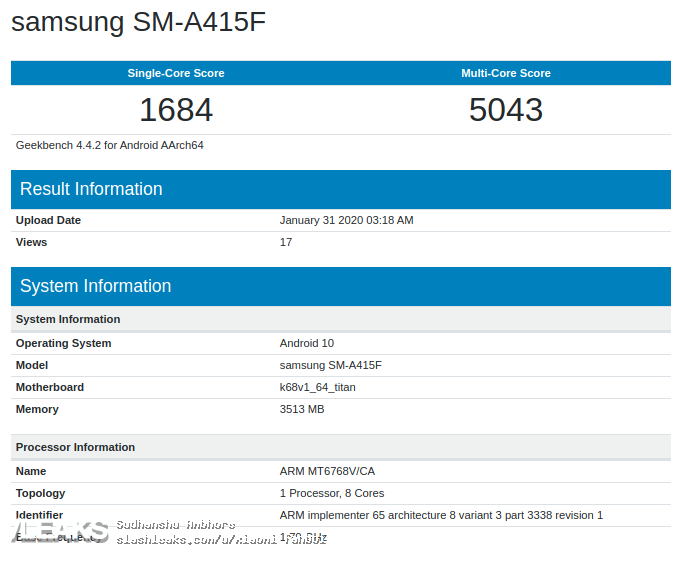Screen dimensions: 681x562
Task: Select the single-core score 1684
Action: point(176,109)
